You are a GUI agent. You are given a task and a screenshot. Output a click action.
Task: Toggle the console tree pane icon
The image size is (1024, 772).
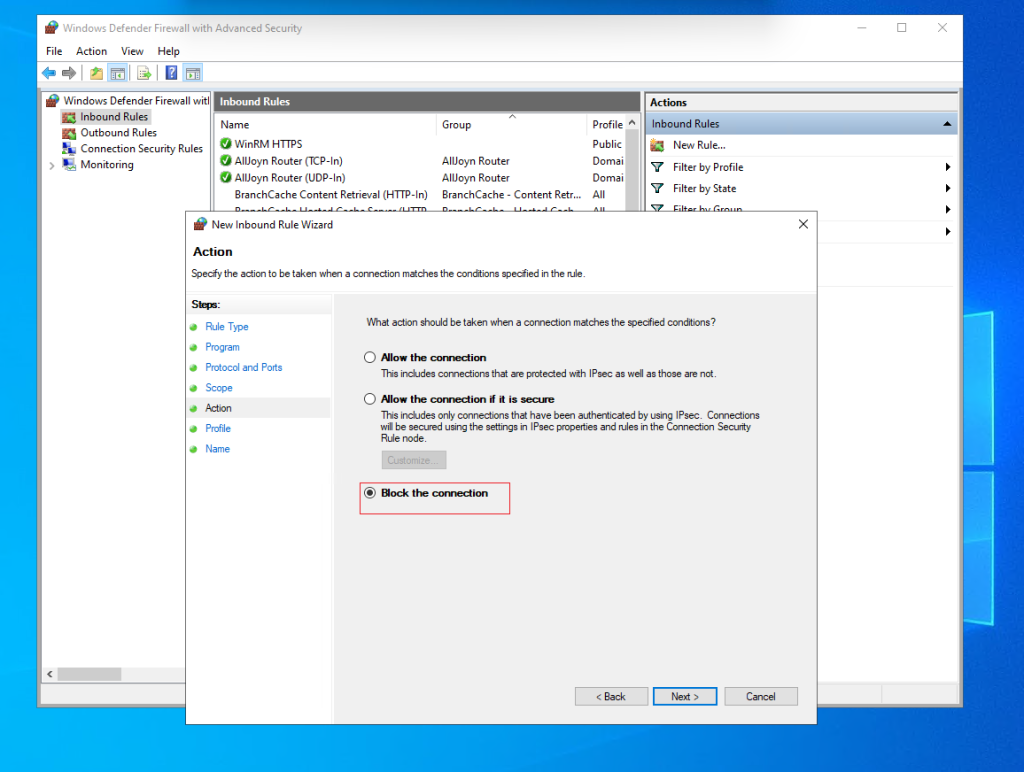(x=117, y=72)
